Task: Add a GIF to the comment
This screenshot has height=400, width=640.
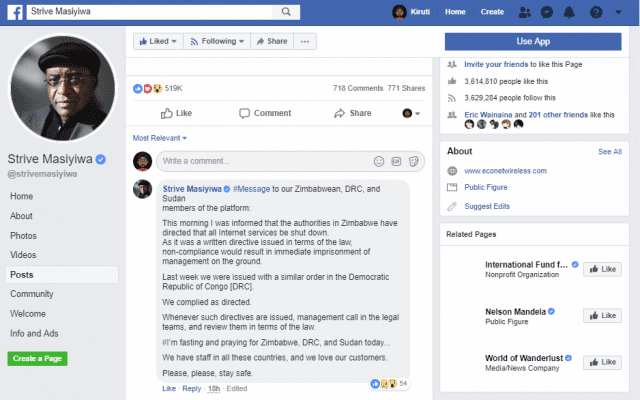Action: pyautogui.click(x=397, y=161)
